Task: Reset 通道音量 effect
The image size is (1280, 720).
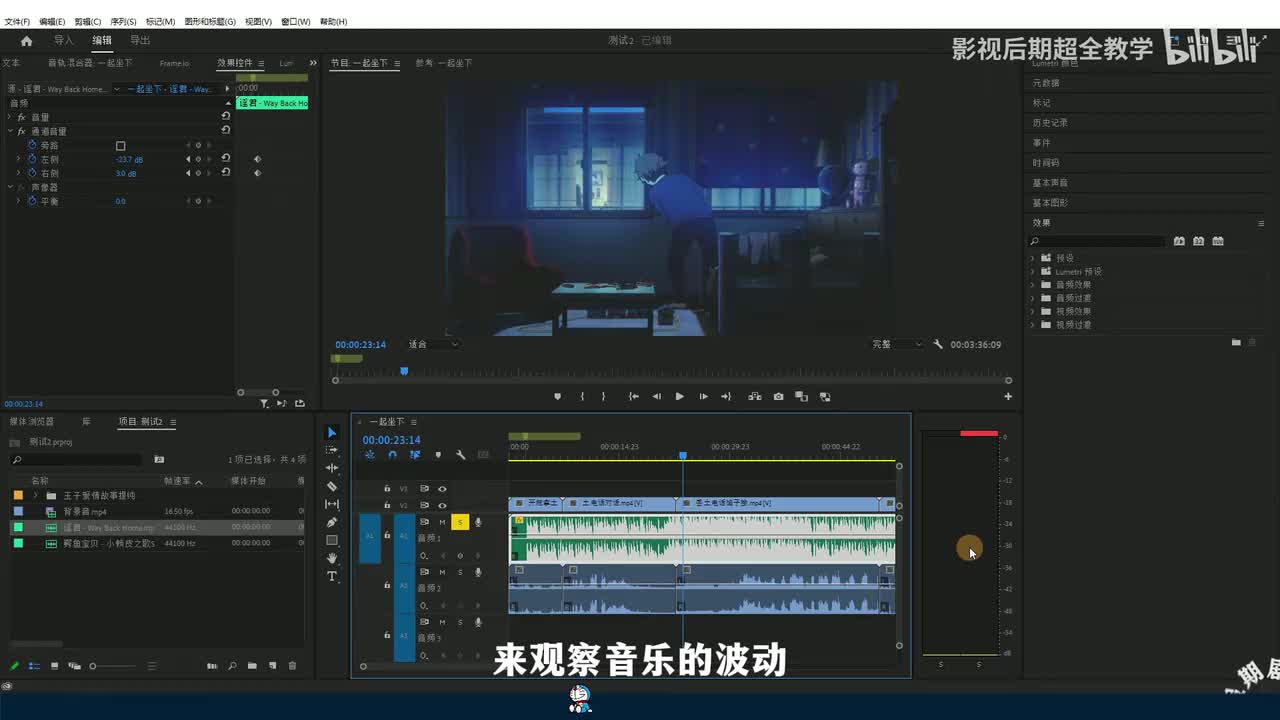Action: [226, 130]
